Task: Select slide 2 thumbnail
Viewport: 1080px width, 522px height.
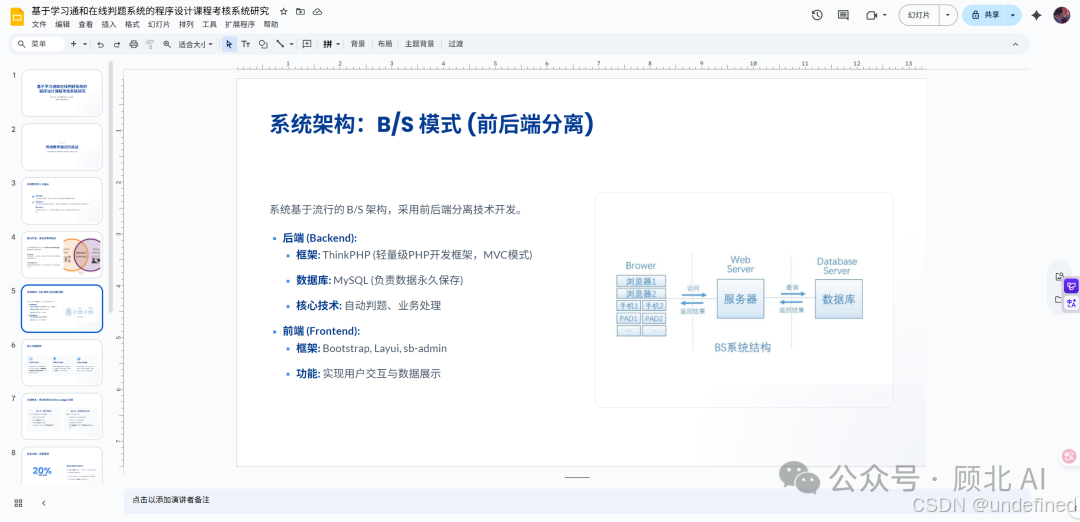Action: (62, 147)
